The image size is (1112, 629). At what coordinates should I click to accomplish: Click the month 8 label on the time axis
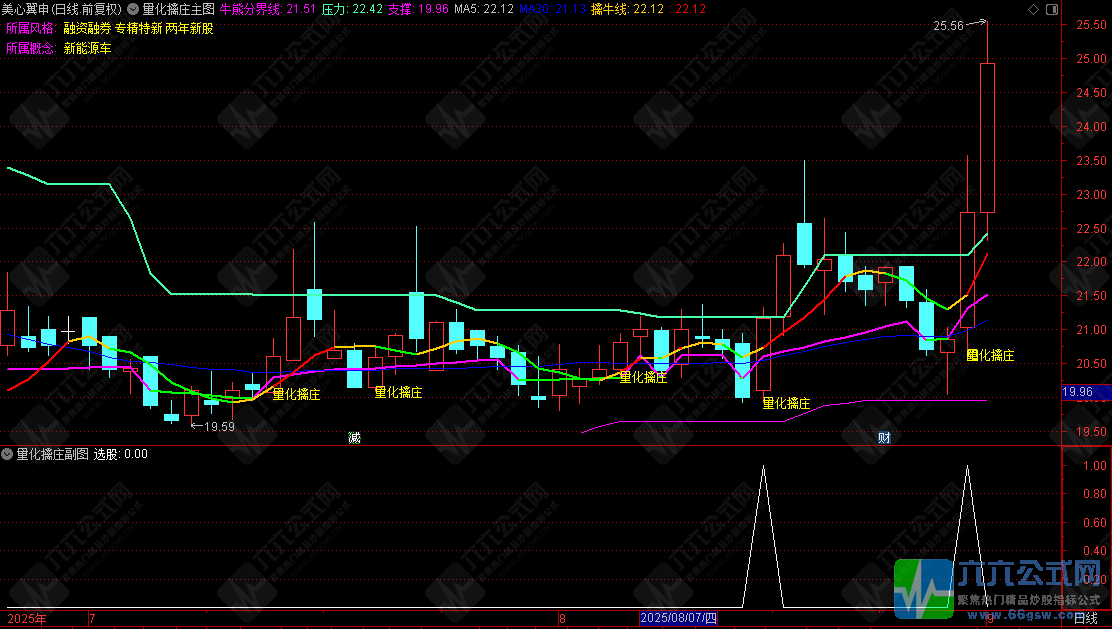coord(562,619)
